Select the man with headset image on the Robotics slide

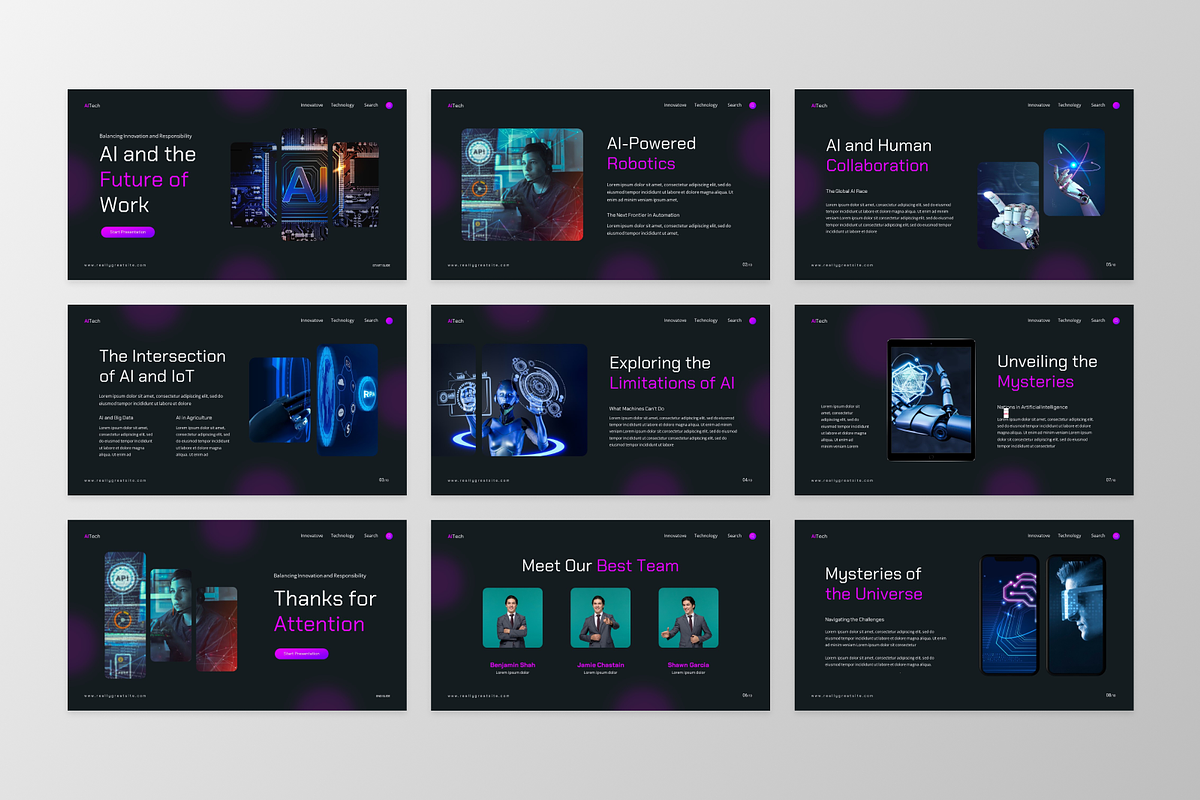522,184
